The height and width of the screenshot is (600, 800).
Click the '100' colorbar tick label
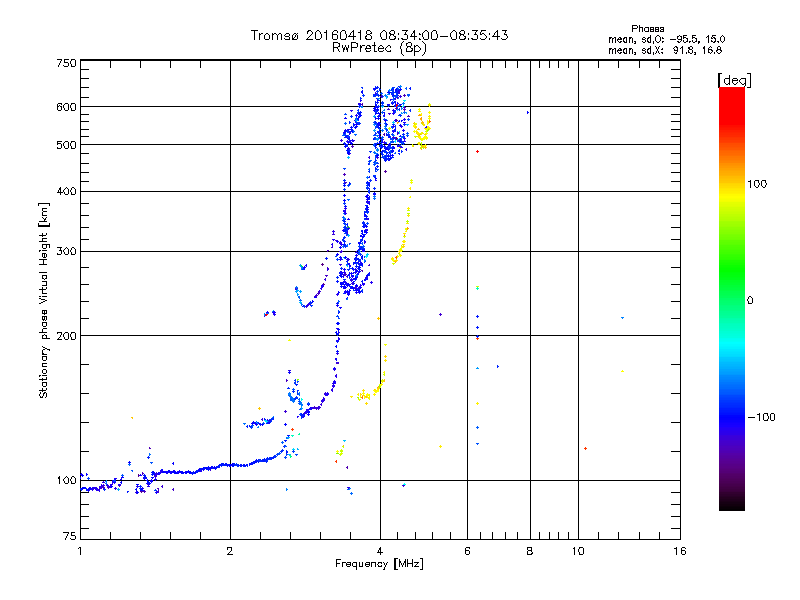pyautogui.click(x=757, y=184)
